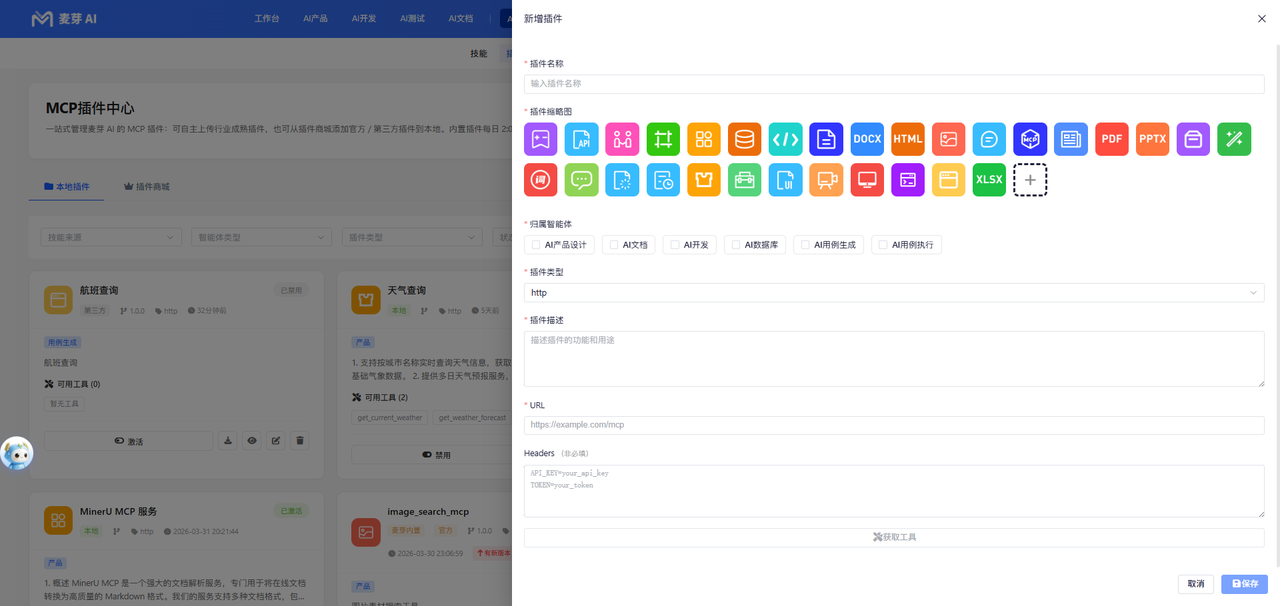Check the AI文档 agent checkbox
The width and height of the screenshot is (1280, 606).
click(x=614, y=245)
